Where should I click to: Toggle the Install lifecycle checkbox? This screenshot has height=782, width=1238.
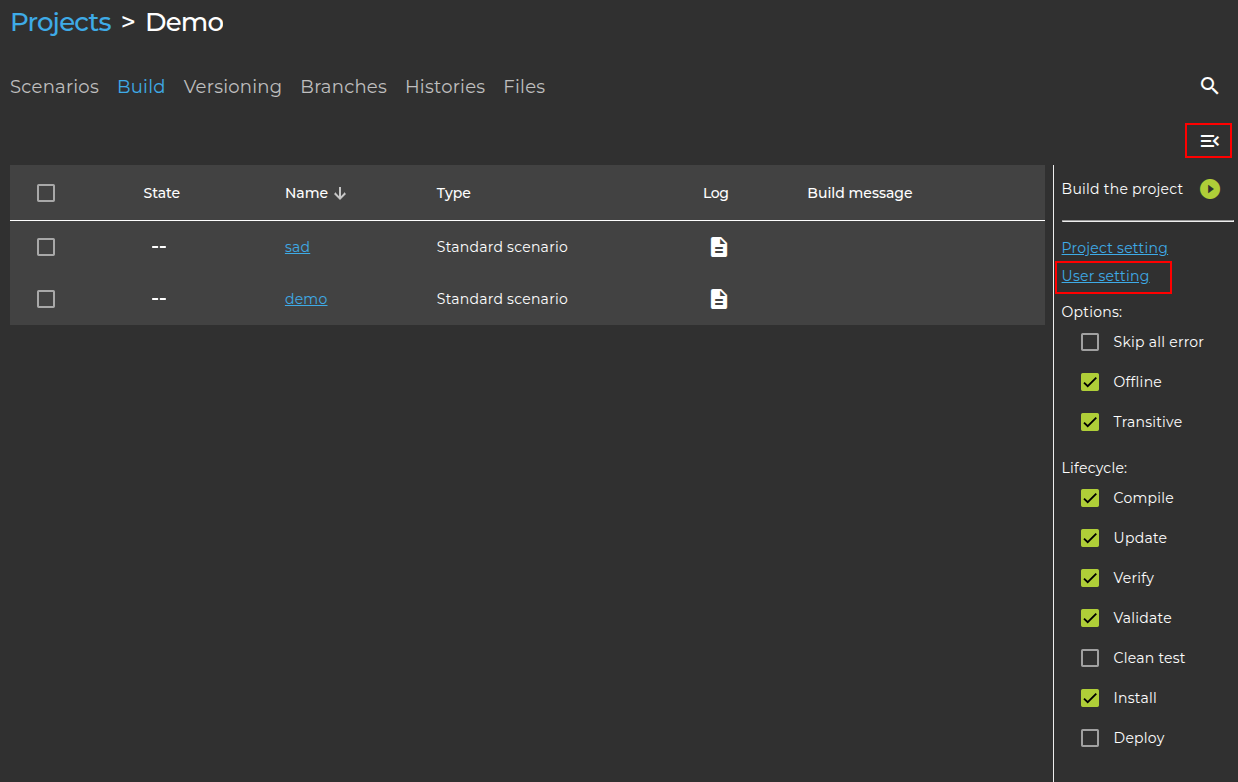tap(1090, 698)
